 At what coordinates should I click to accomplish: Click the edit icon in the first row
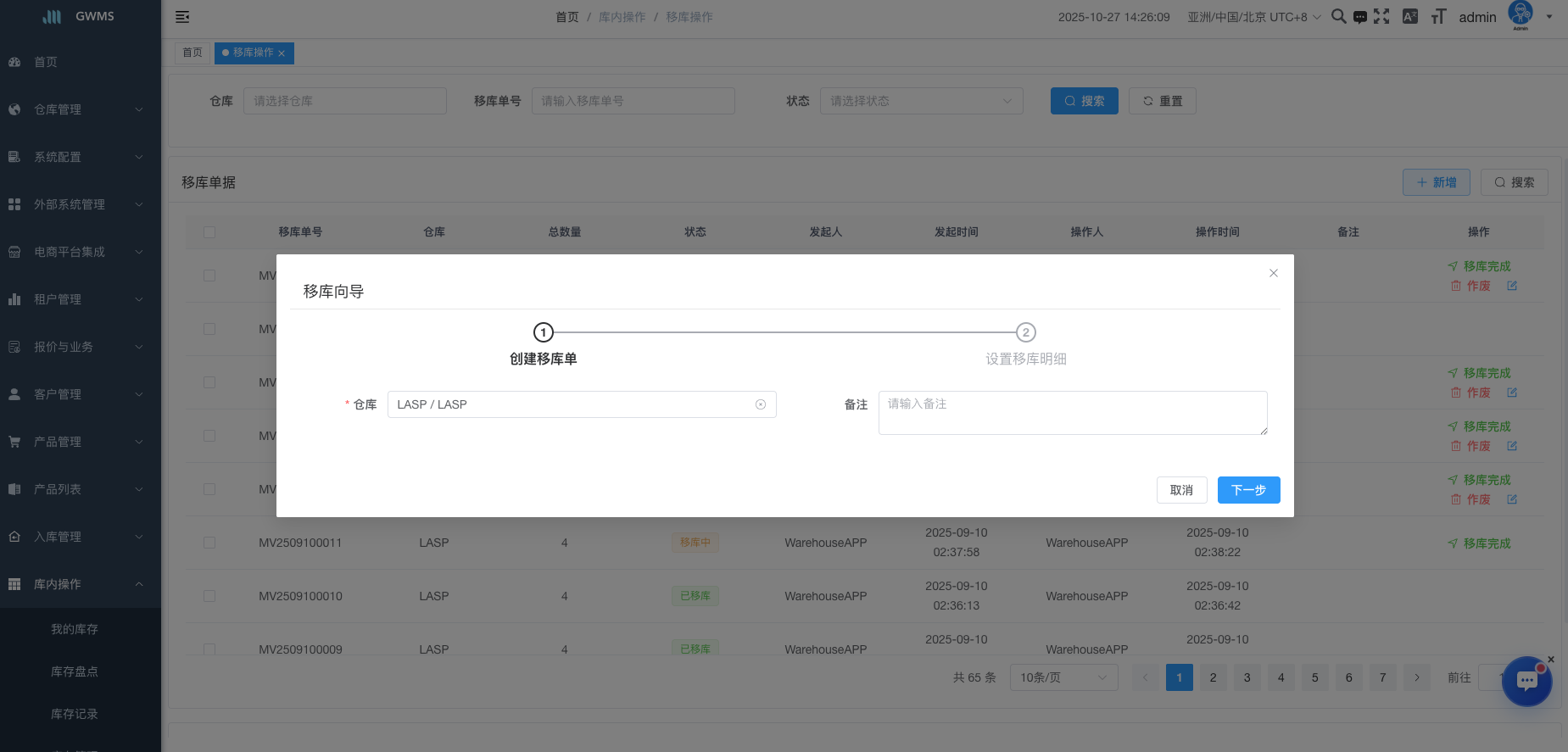coord(1512,286)
